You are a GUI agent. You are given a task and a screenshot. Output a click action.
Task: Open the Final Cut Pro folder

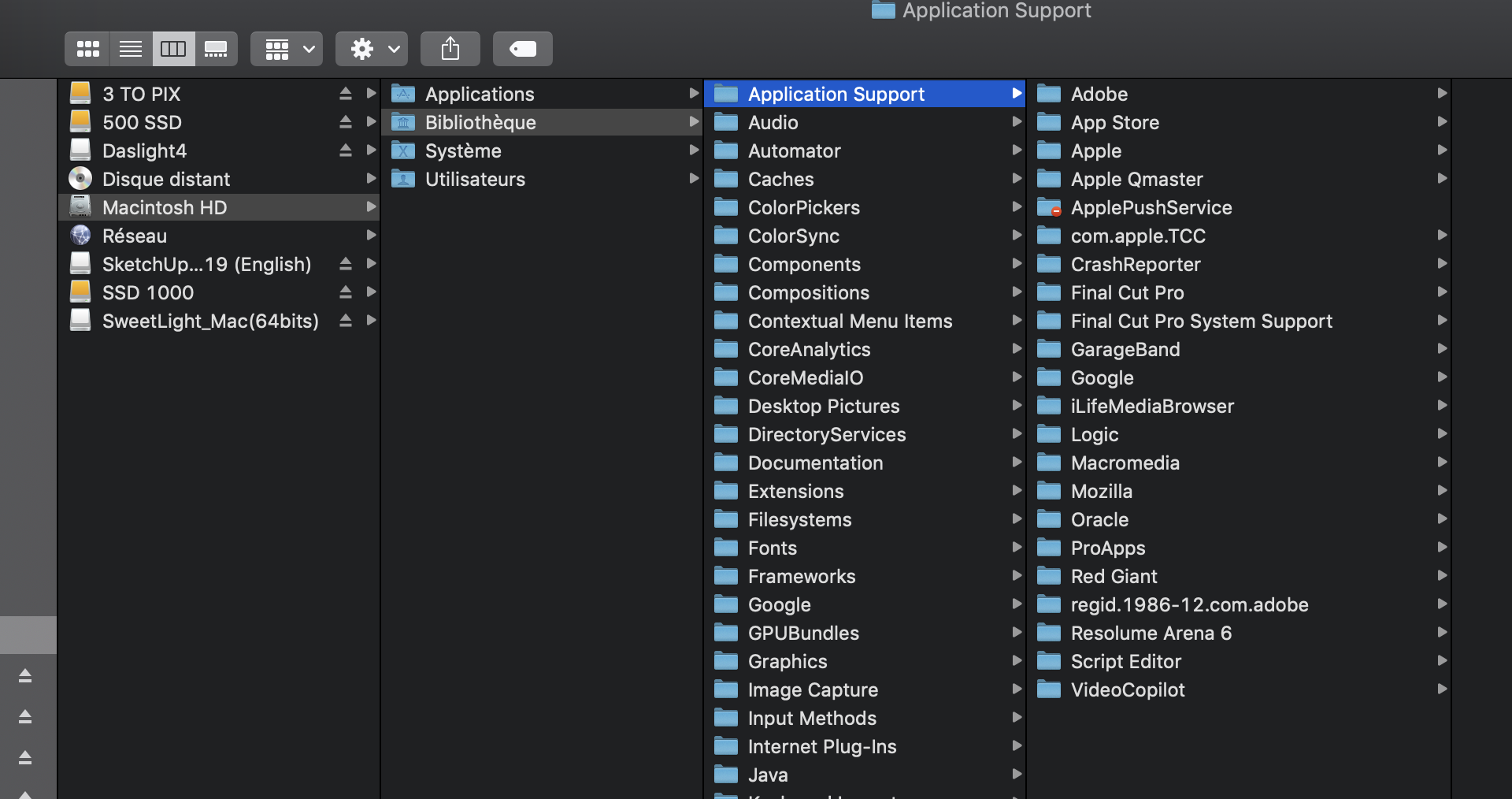(1127, 292)
